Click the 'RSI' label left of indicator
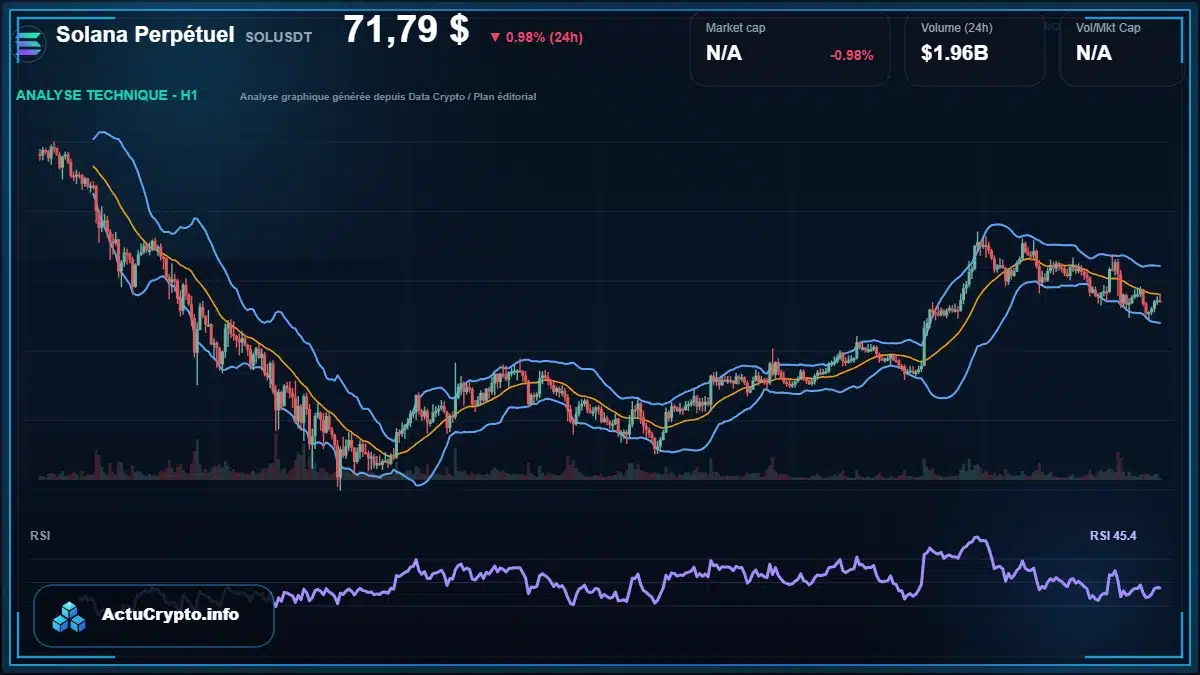1200x675 pixels. [40, 536]
